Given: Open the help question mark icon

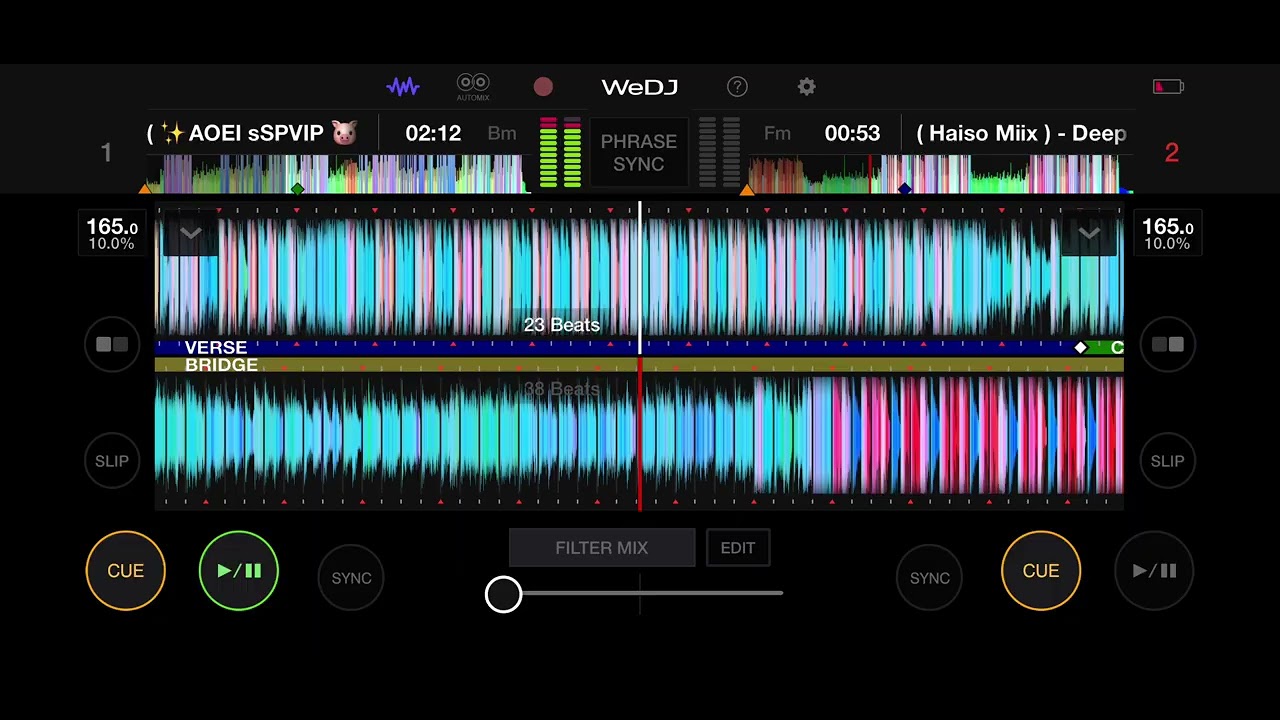Looking at the screenshot, I should coord(737,87).
